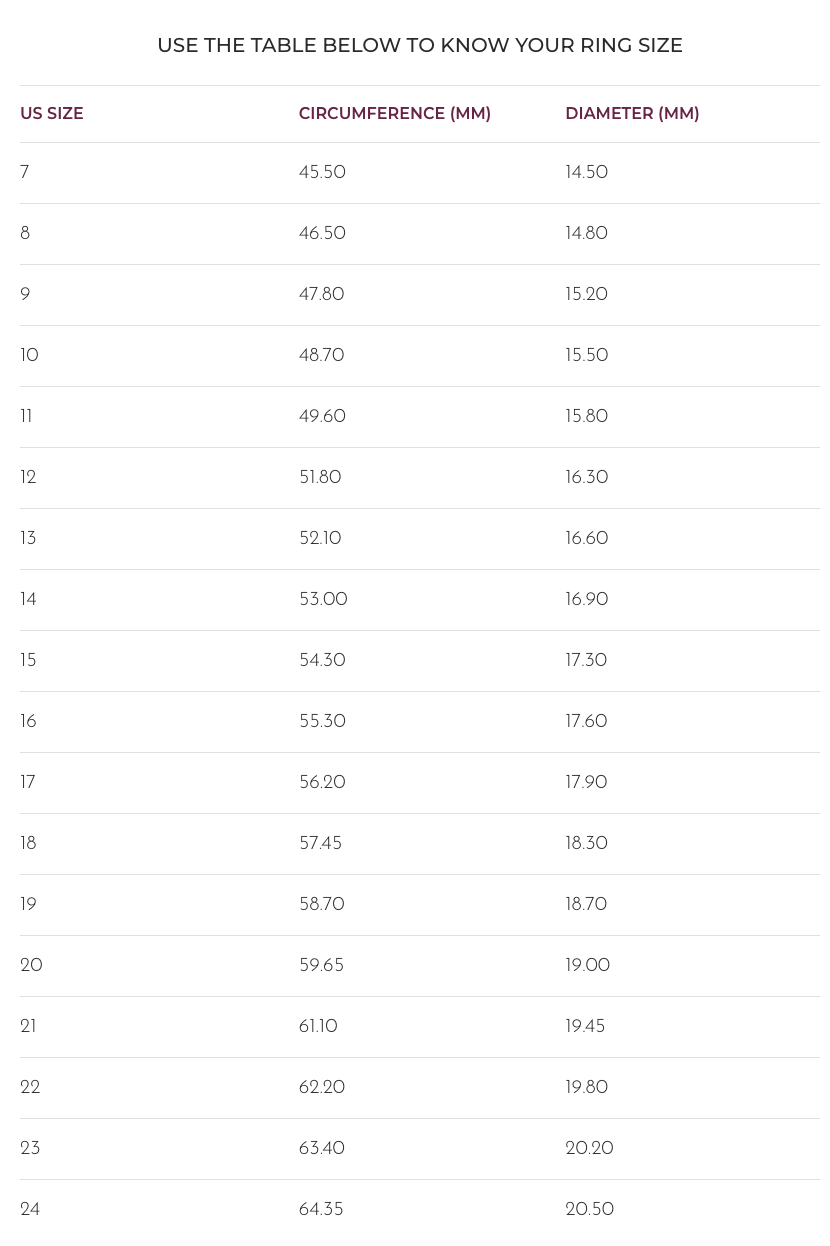Click the DIAMETER (MM) column header
This screenshot has width=830, height=1246.
pyautogui.click(x=632, y=114)
